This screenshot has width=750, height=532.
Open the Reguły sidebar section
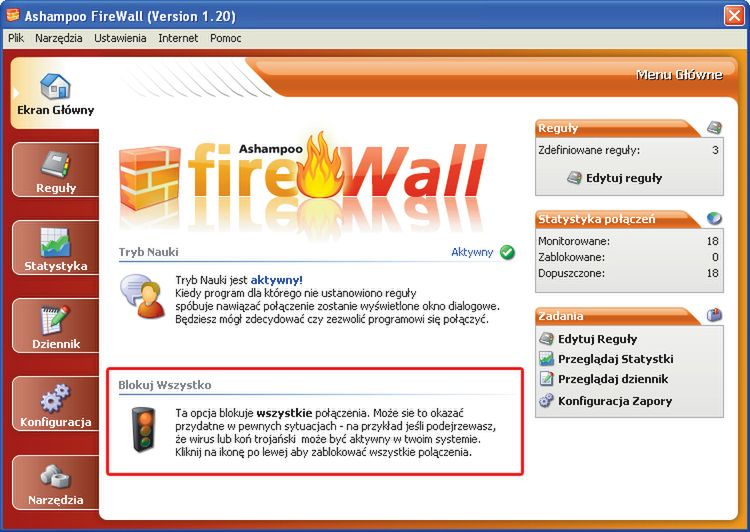click(55, 170)
